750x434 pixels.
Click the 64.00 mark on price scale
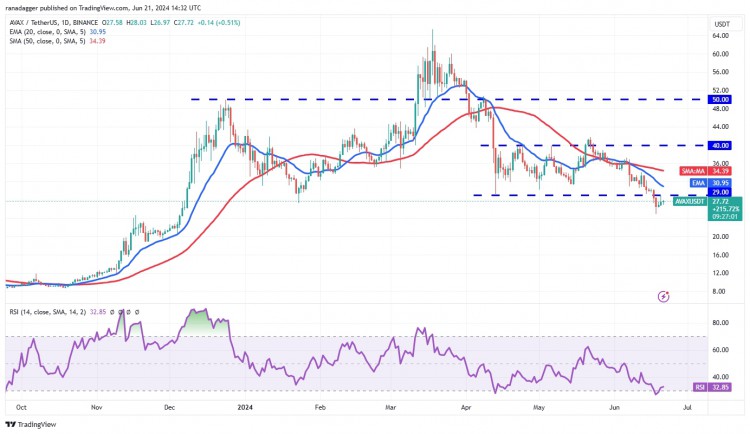point(720,35)
